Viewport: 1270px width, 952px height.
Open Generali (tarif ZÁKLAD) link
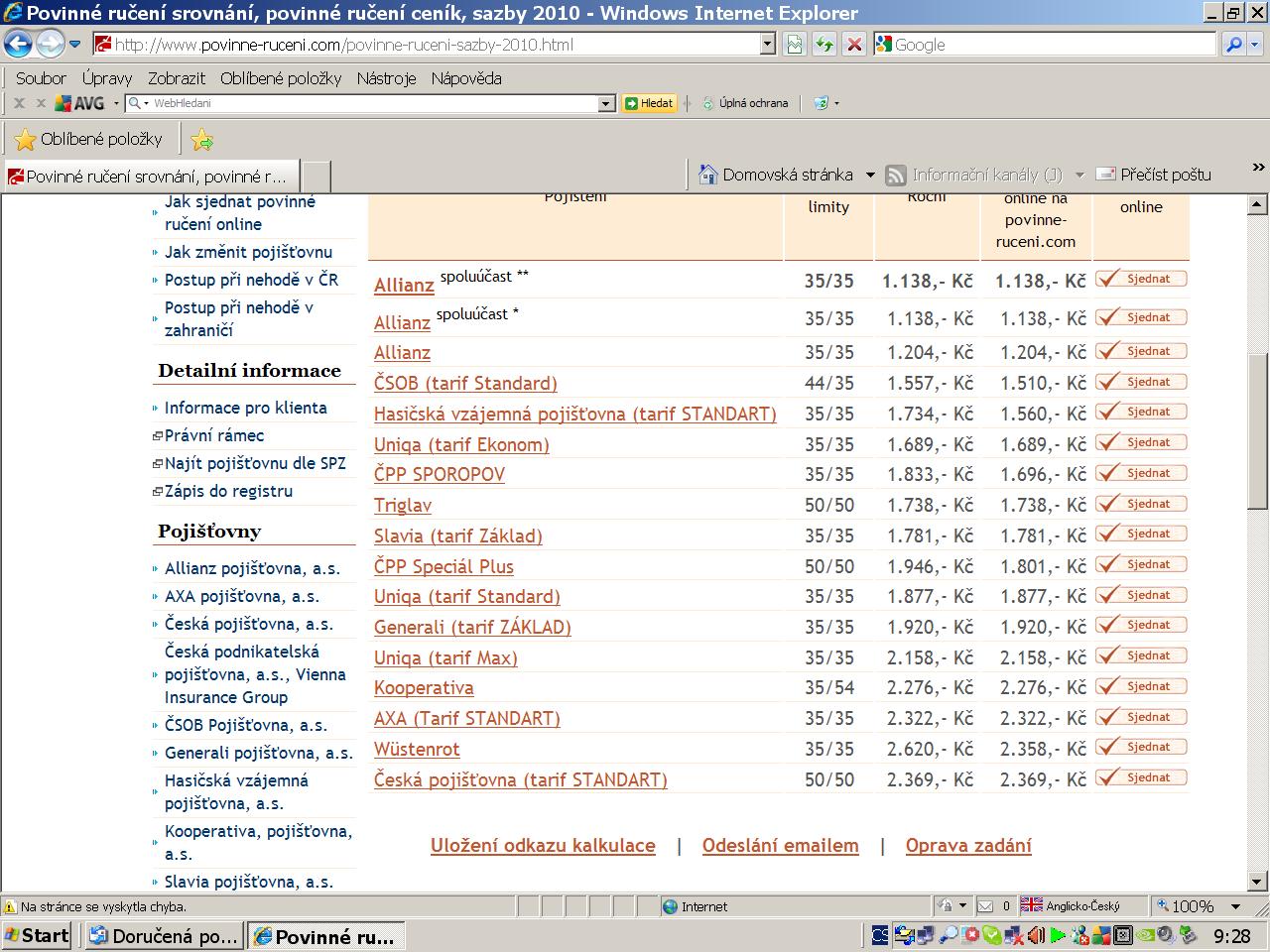click(472, 627)
